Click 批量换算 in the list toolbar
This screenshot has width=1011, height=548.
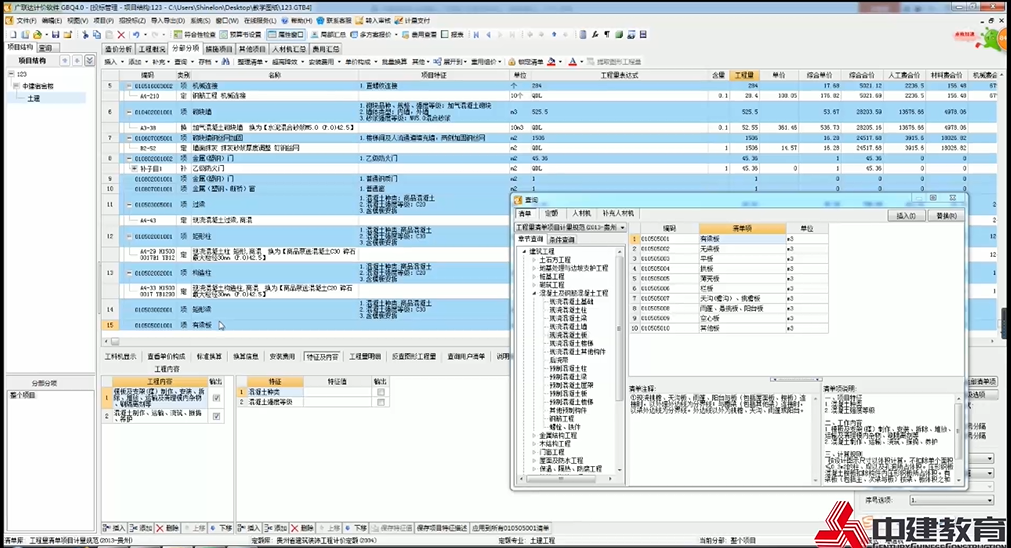coord(394,62)
